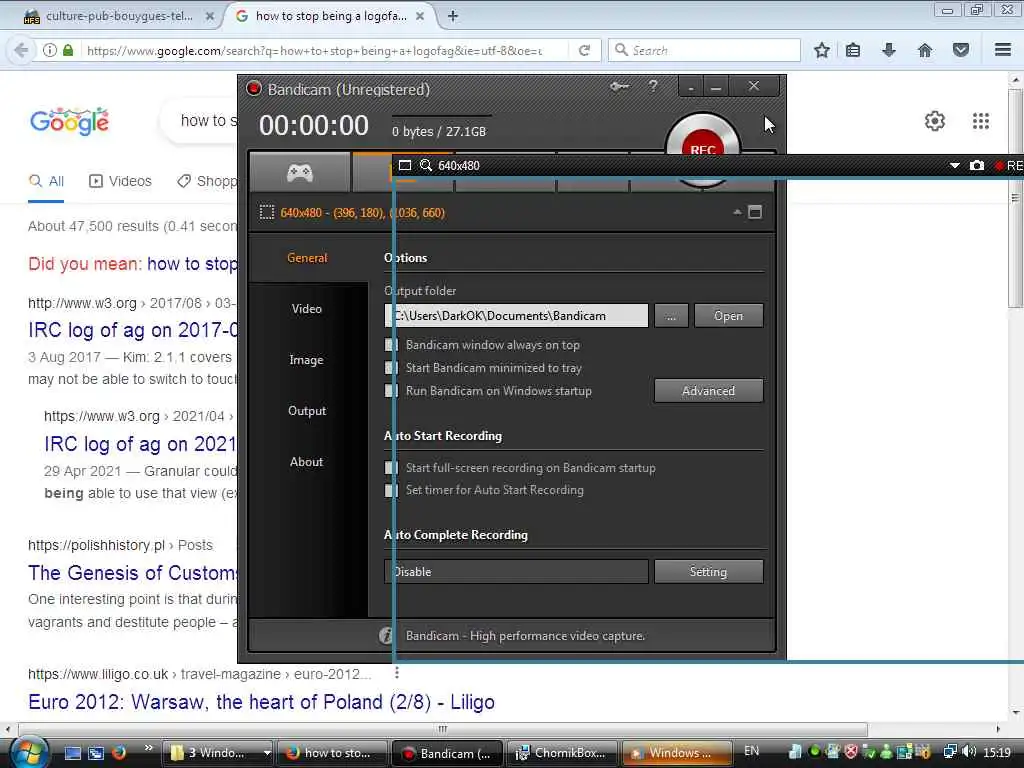Click the rectangle icon on the capture bar
This screenshot has width=1024, height=768.
click(x=405, y=165)
